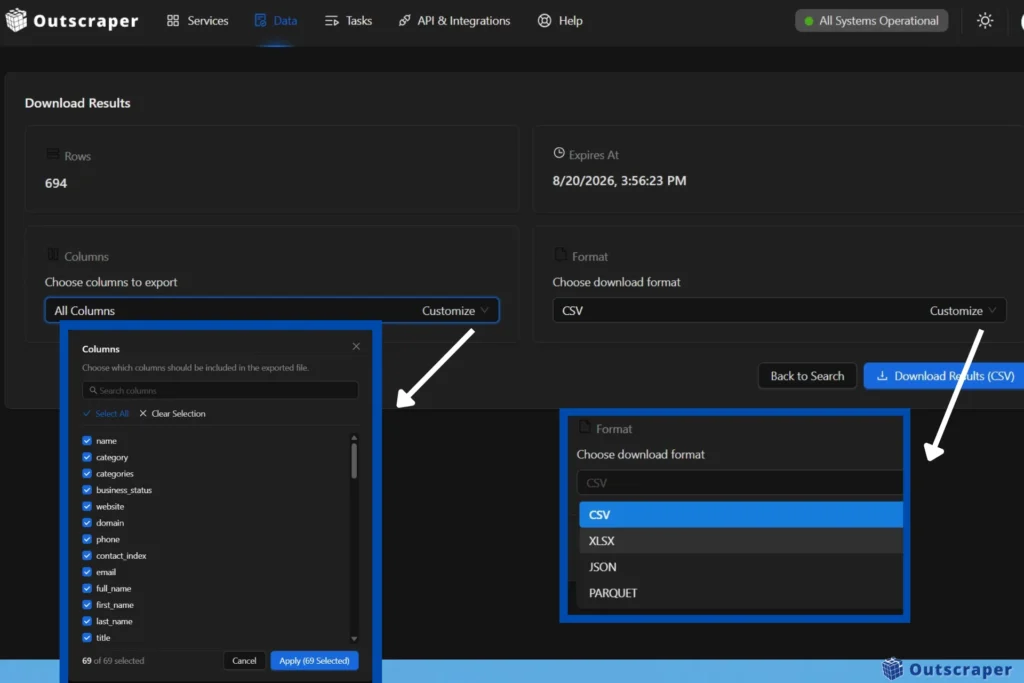Click Back to Search button
This screenshot has width=1024, height=683.
click(807, 375)
